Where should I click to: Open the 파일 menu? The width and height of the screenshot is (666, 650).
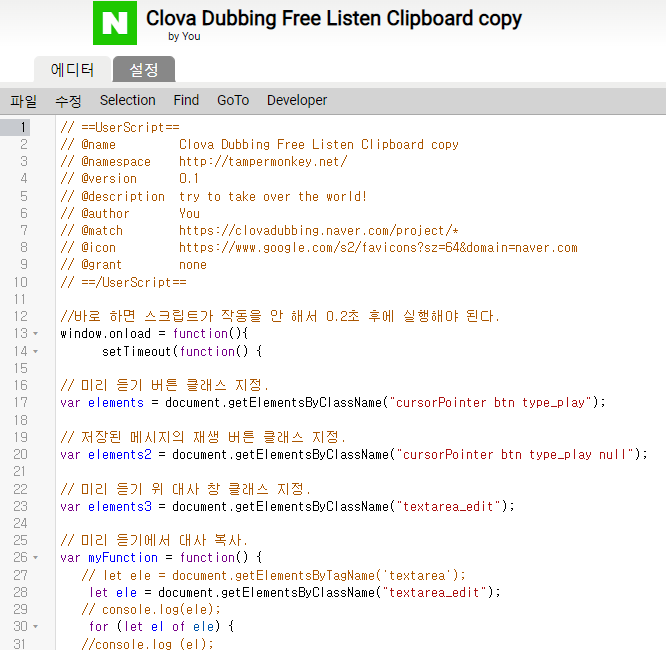23,101
